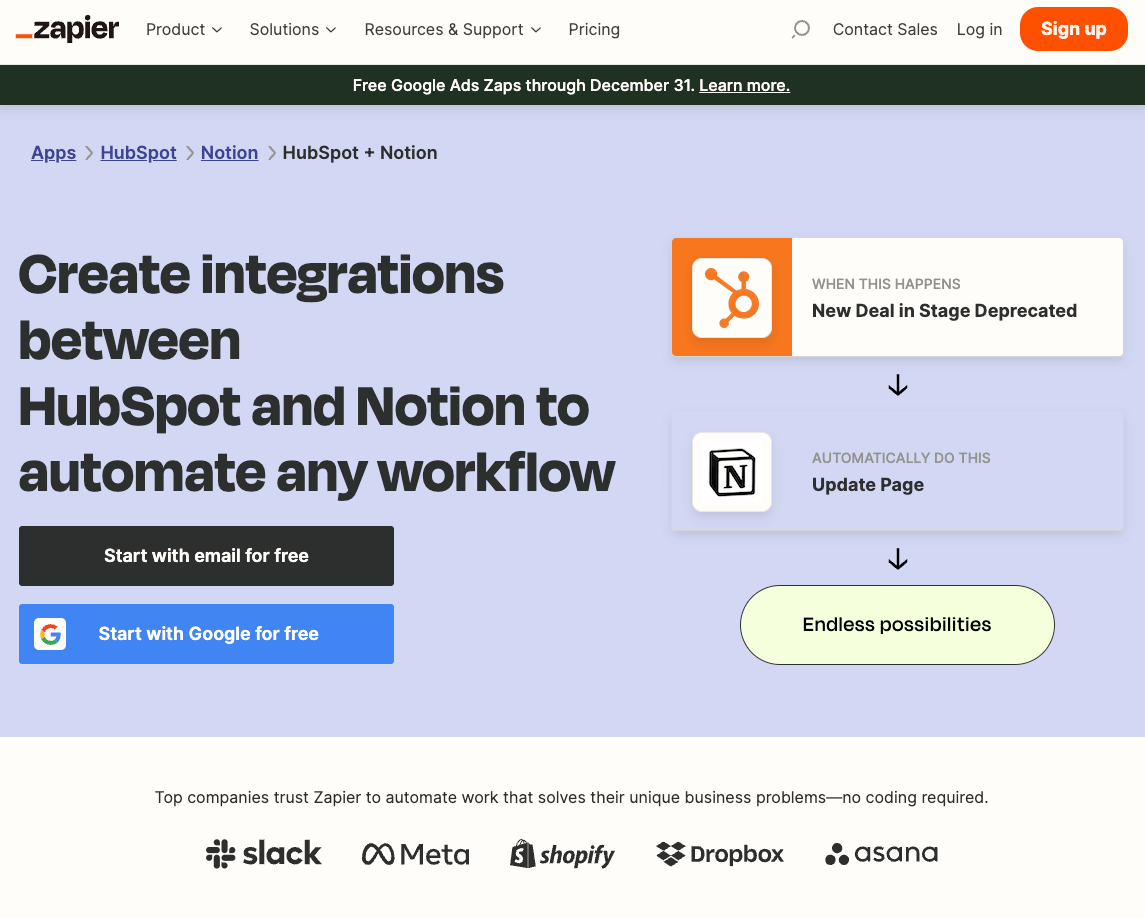Click the Shopify logo
The image size is (1145, 918).
click(562, 854)
